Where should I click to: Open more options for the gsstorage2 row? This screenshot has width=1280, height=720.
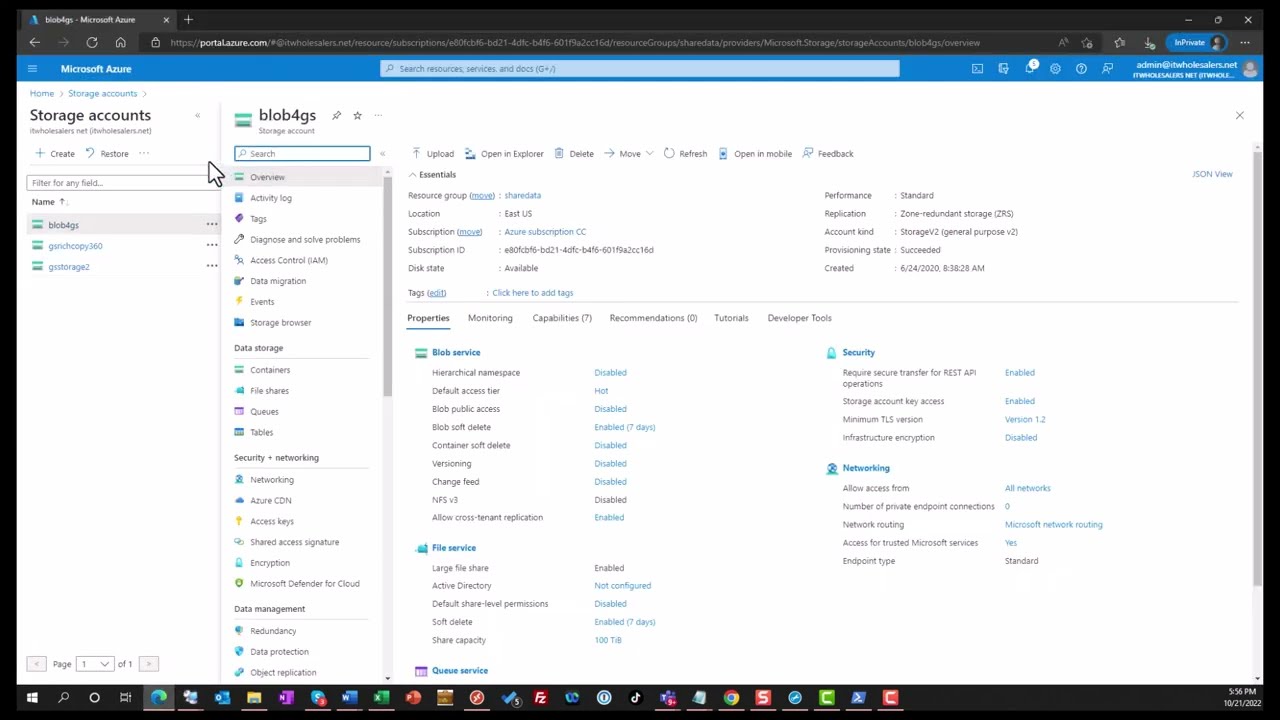pyautogui.click(x=212, y=267)
